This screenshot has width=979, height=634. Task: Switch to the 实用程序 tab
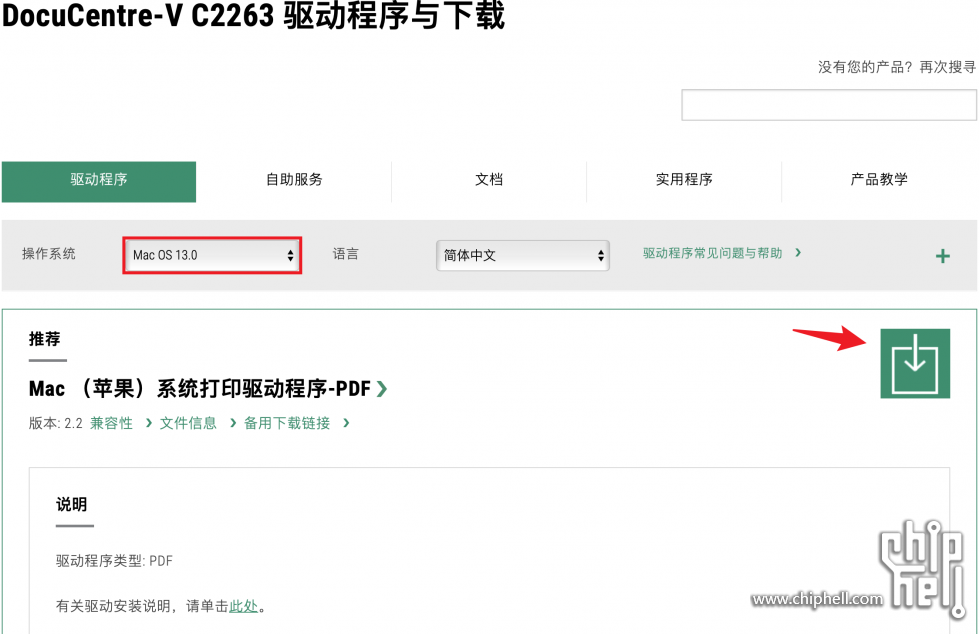(x=684, y=182)
